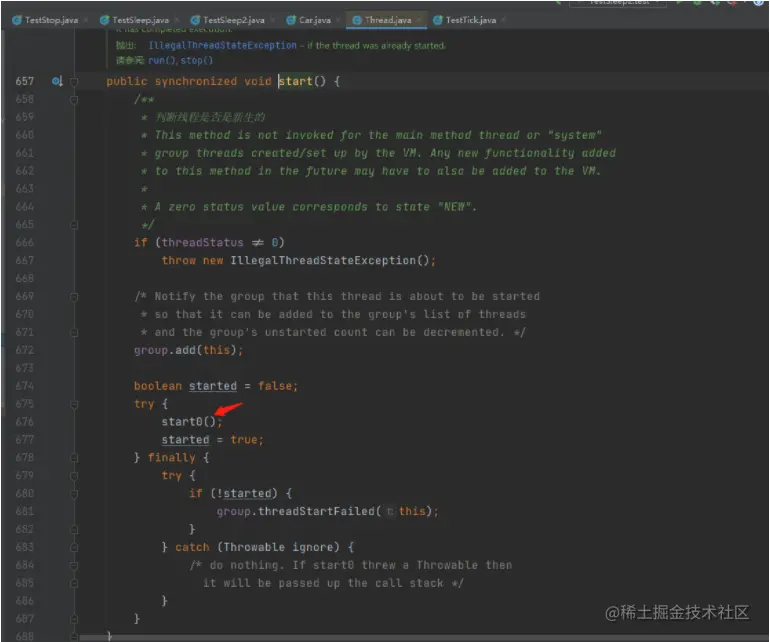Click the overridden-method gutter icon on line 657
Viewport: 770px width, 642px height.
pos(57,81)
